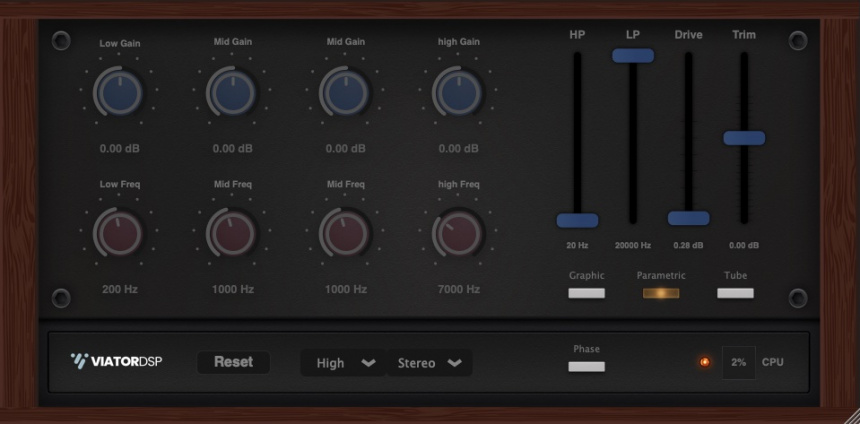Click the Mid Gain knob beside Low Gain
The height and width of the screenshot is (424, 860).
pyautogui.click(x=233, y=92)
